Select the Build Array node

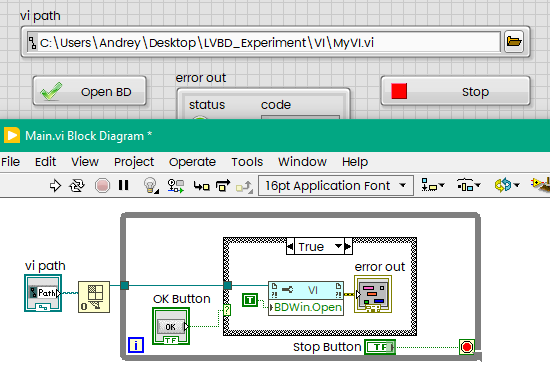point(94,297)
